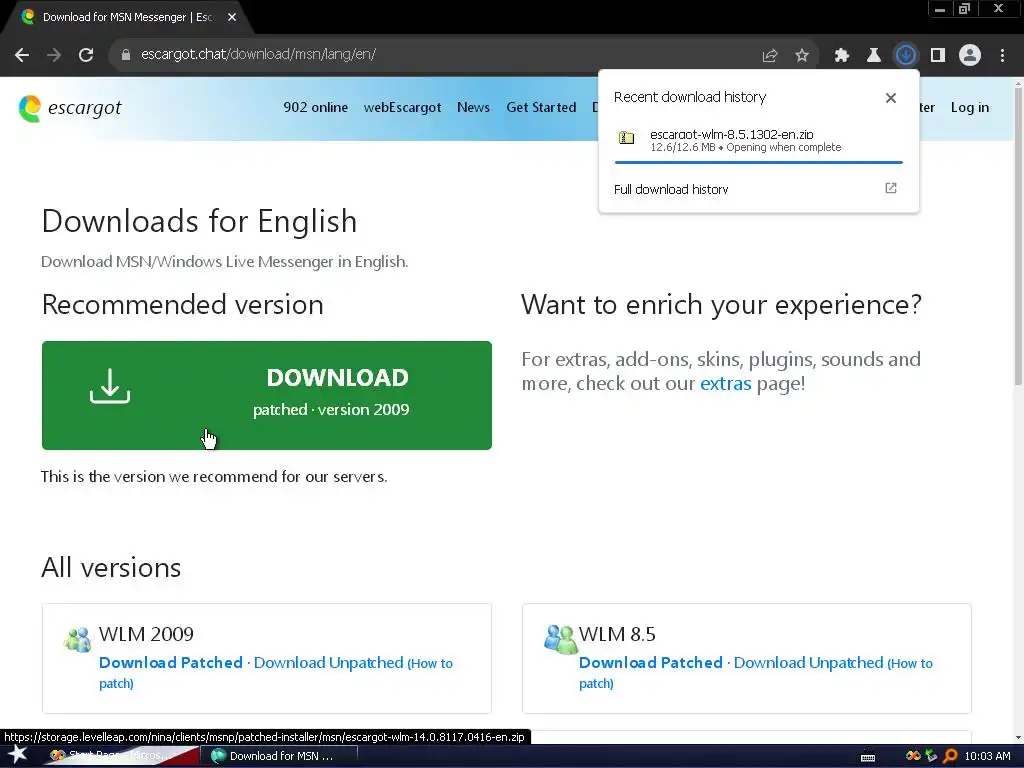Go back with the browser back arrow
Screen dimensions: 1024x768
(22, 55)
